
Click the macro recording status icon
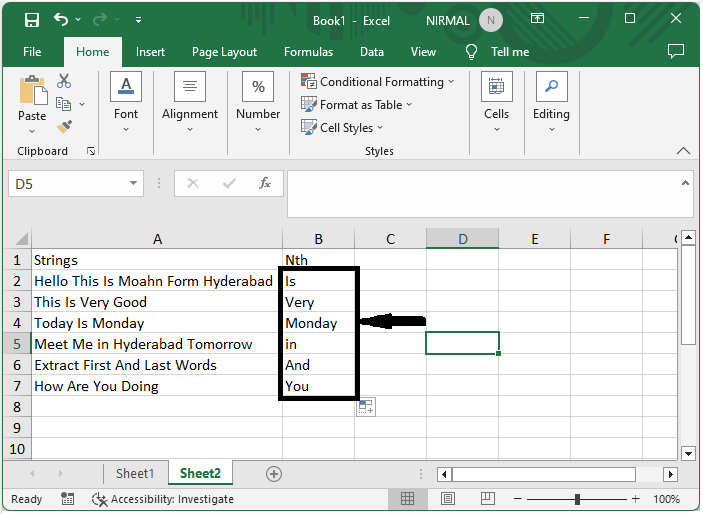pyautogui.click(x=68, y=499)
